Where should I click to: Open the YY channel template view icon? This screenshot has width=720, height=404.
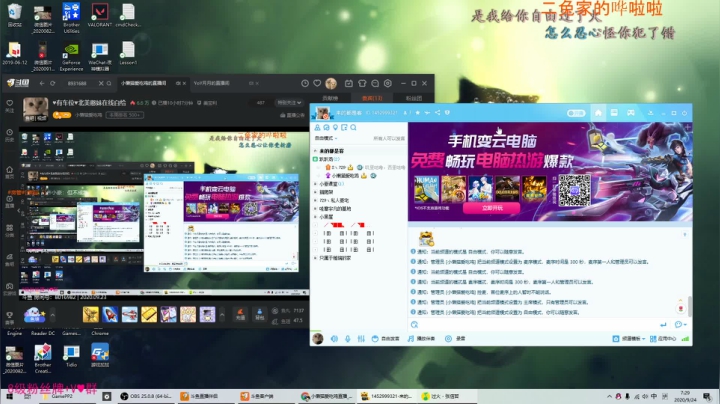click(x=614, y=112)
